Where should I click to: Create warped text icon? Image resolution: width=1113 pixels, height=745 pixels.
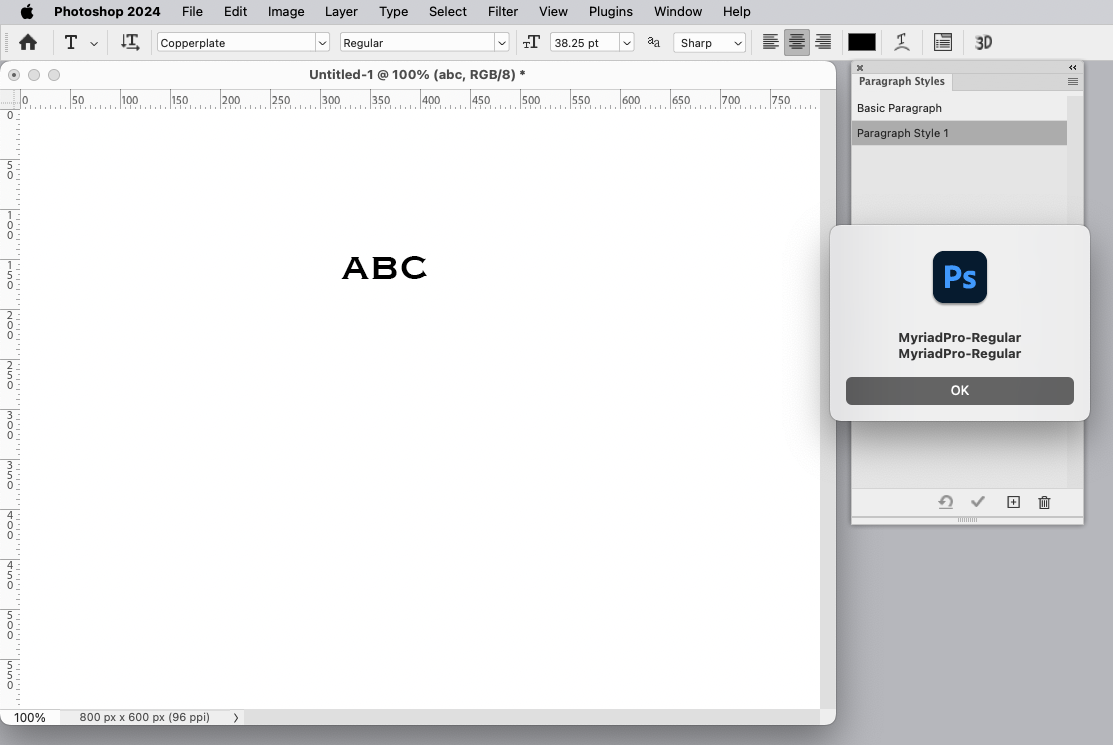901,43
